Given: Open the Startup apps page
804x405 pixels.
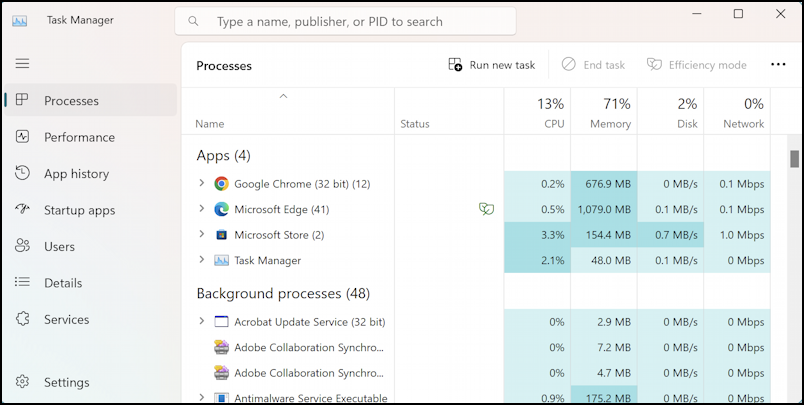Looking at the screenshot, I should (91, 210).
